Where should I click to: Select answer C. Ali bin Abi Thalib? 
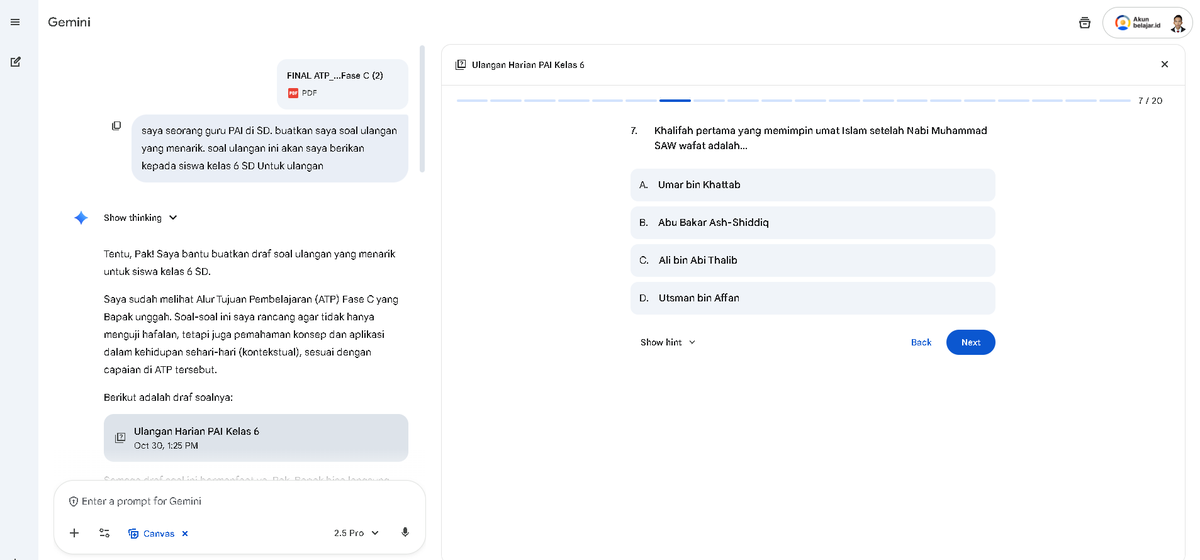[813, 260]
